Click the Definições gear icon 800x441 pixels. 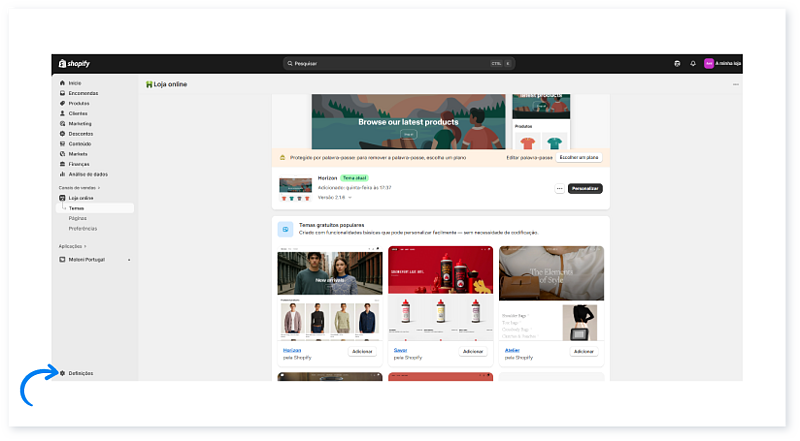62,373
